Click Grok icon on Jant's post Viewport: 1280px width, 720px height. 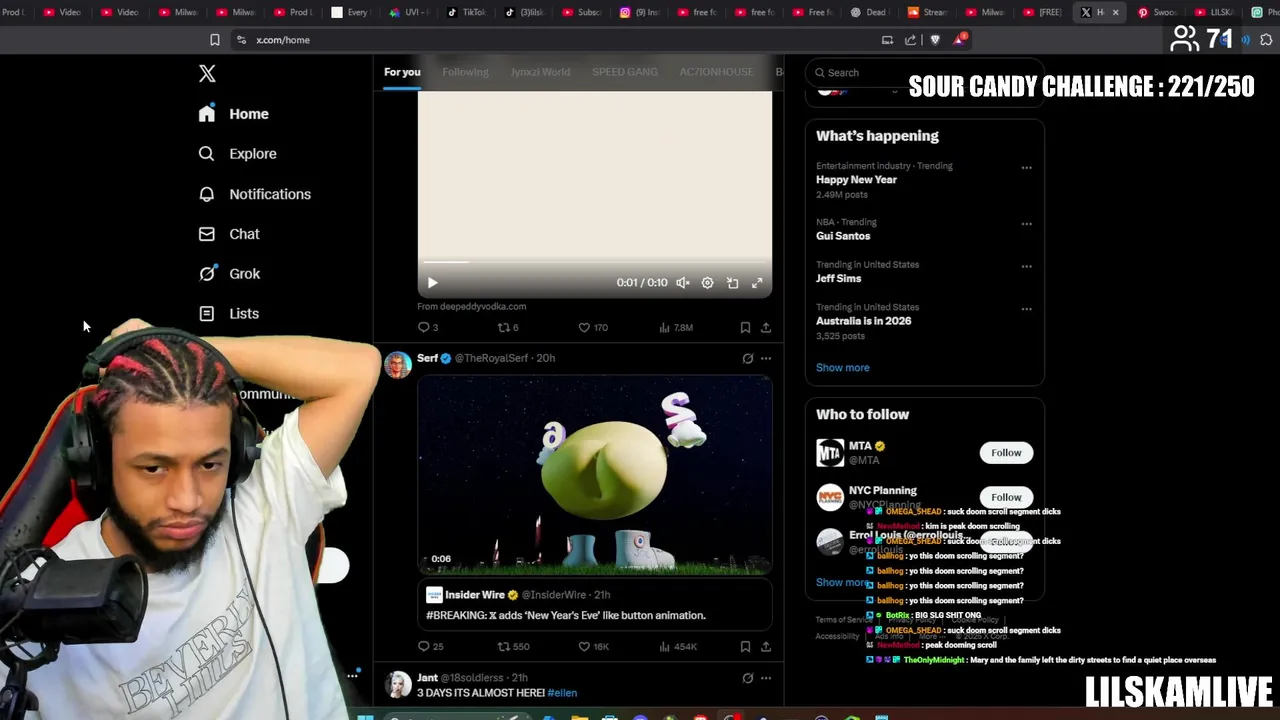click(x=747, y=678)
